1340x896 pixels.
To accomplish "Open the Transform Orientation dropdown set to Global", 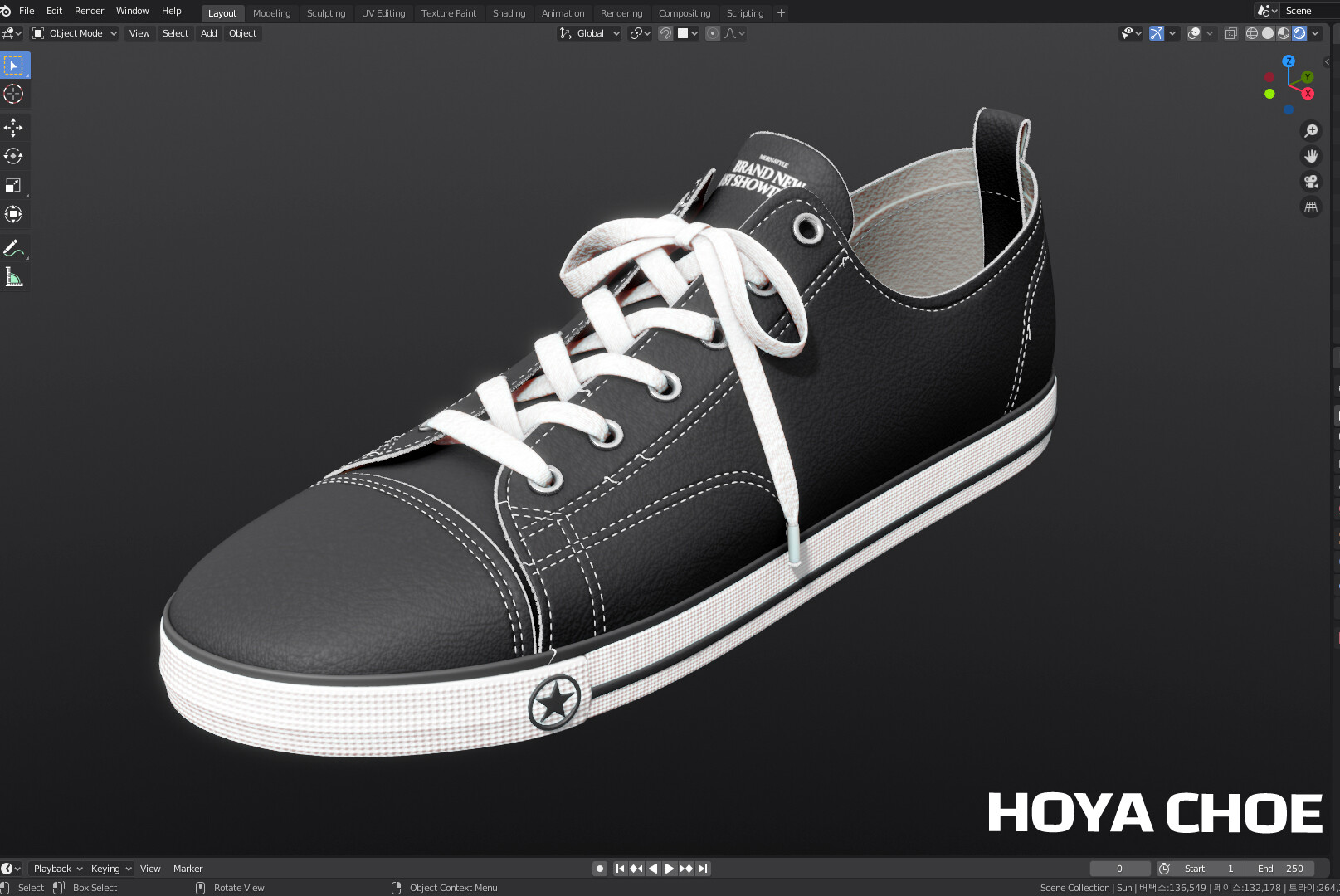I will (x=589, y=33).
